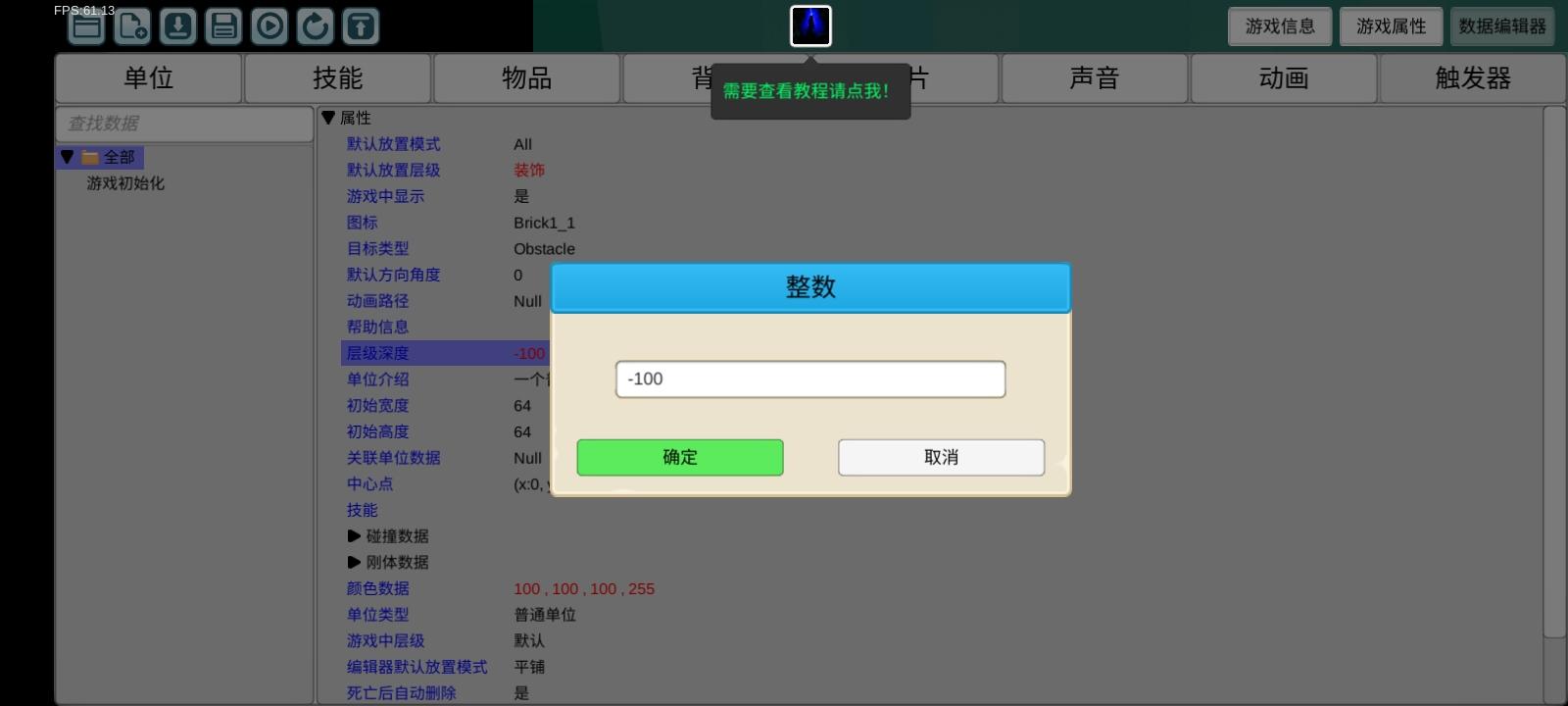The image size is (1568, 706).
Task: Collapse the 属性 section triangle
Action: point(328,118)
